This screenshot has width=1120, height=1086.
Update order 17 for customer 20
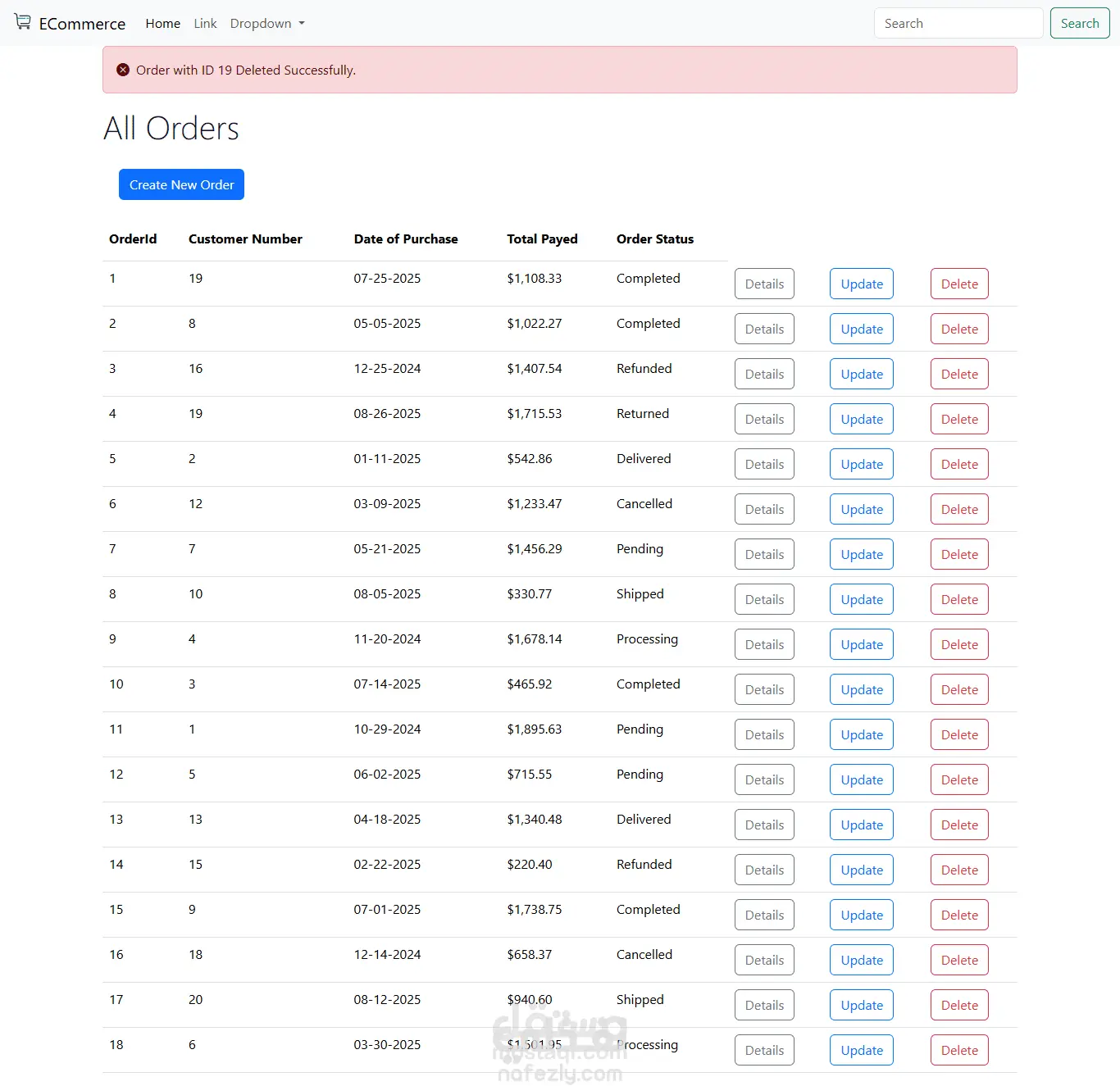coord(862,1005)
